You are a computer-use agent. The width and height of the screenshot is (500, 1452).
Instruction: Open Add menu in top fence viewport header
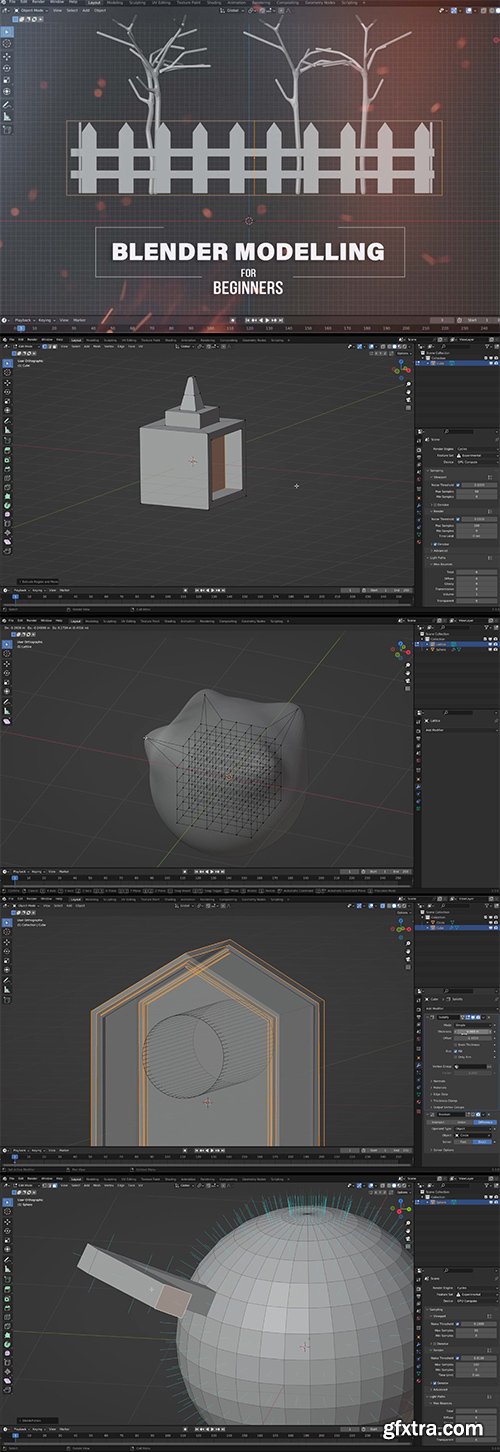[85, 10]
